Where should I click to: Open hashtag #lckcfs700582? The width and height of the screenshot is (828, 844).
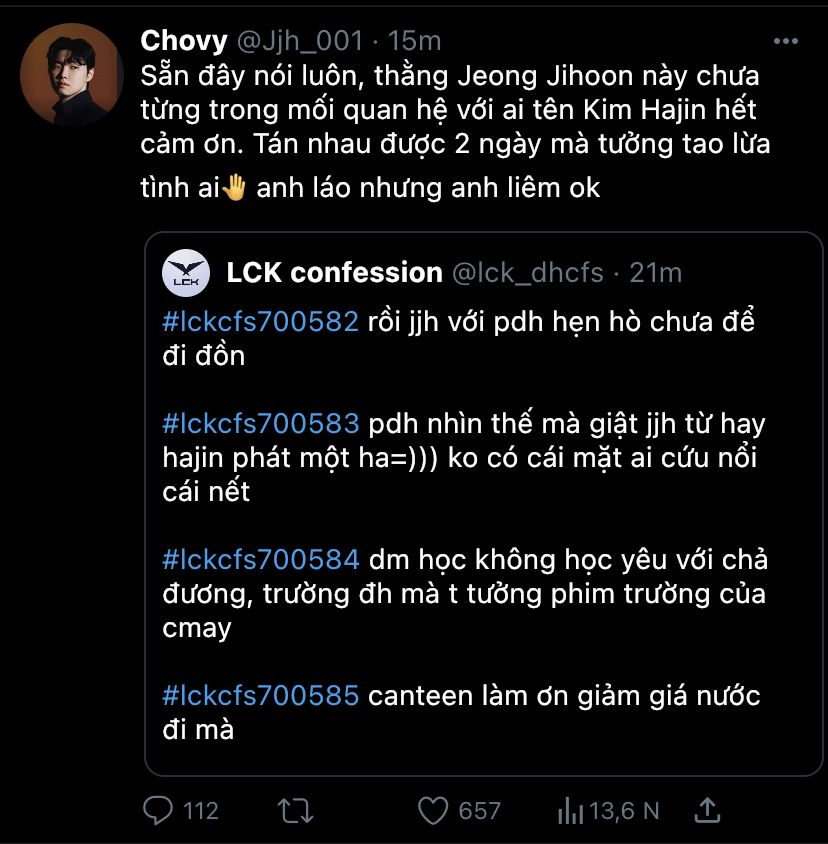260,322
